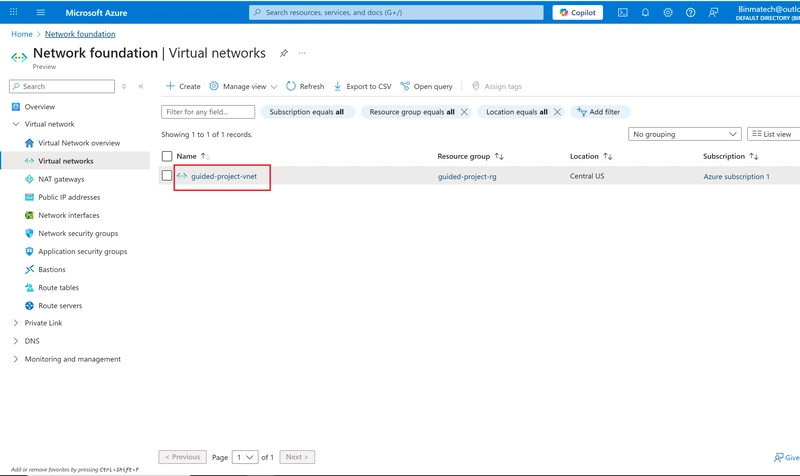Image resolution: width=800 pixels, height=476 pixels.
Task: Open Route tables menu item
Action: [x=59, y=288]
